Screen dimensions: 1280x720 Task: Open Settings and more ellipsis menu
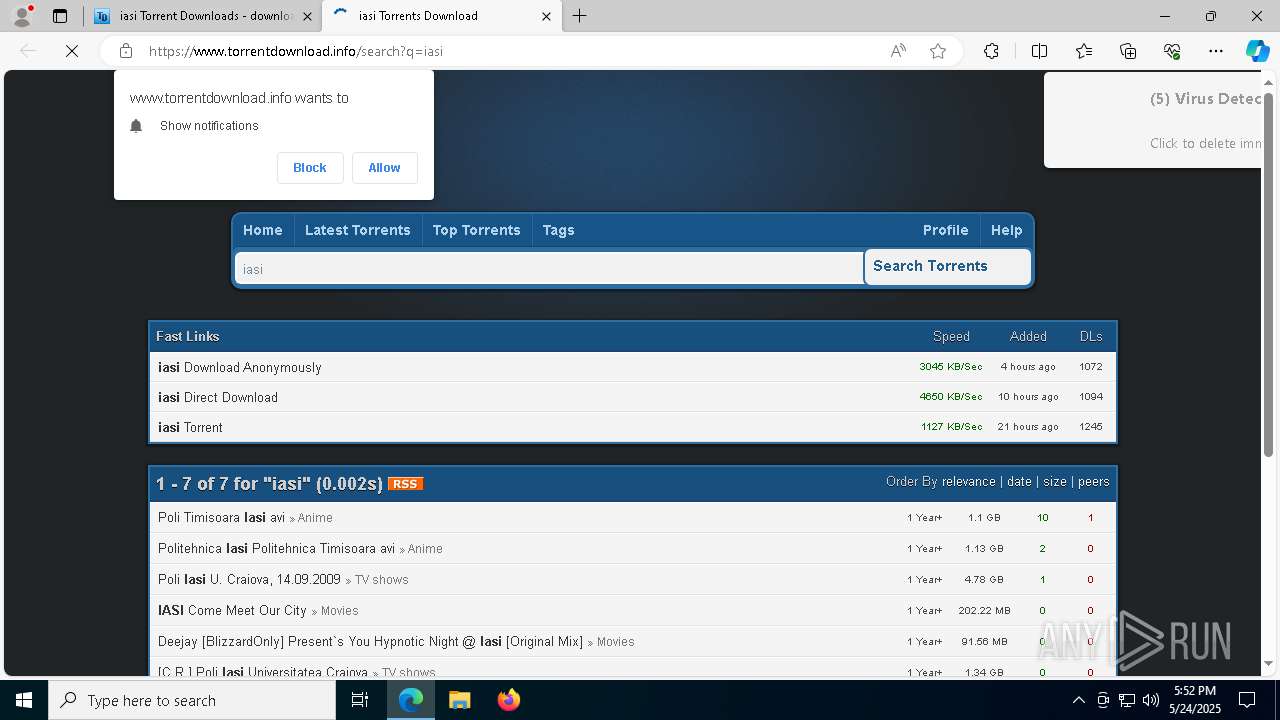pyautogui.click(x=1216, y=51)
